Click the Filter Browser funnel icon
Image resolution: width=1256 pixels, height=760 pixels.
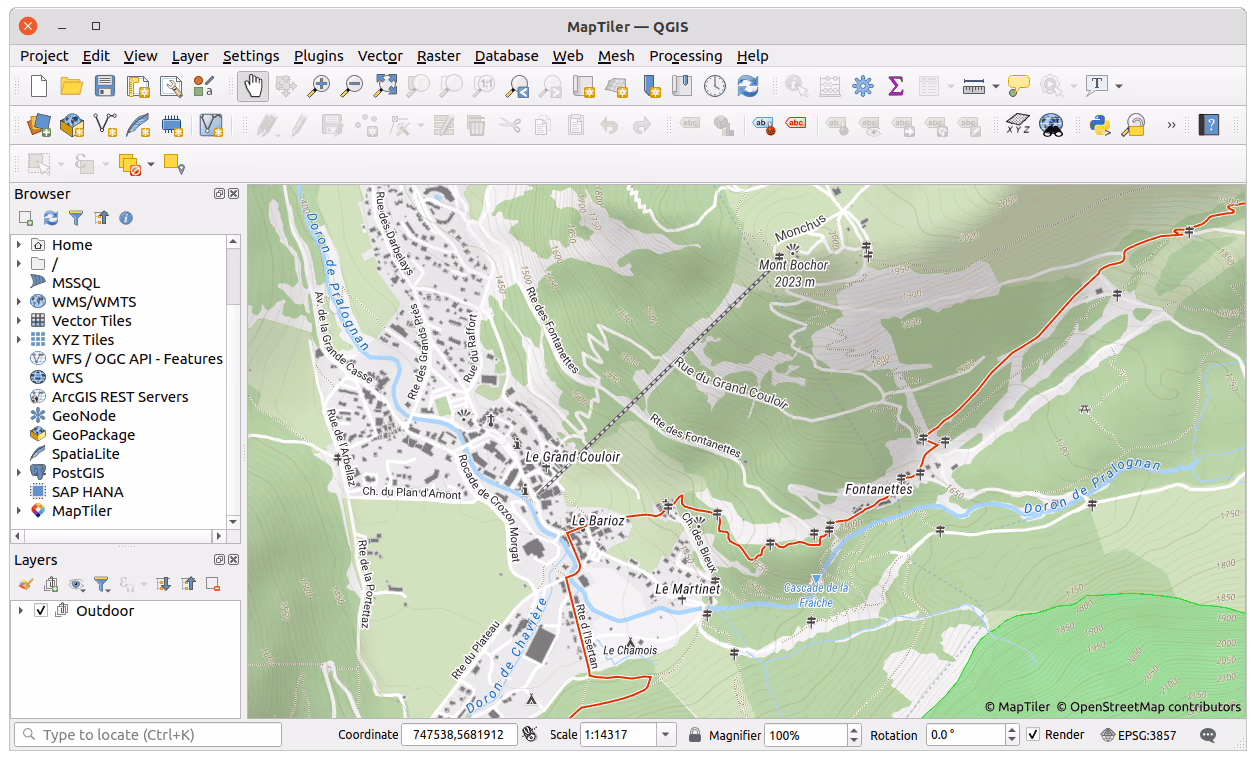click(75, 218)
